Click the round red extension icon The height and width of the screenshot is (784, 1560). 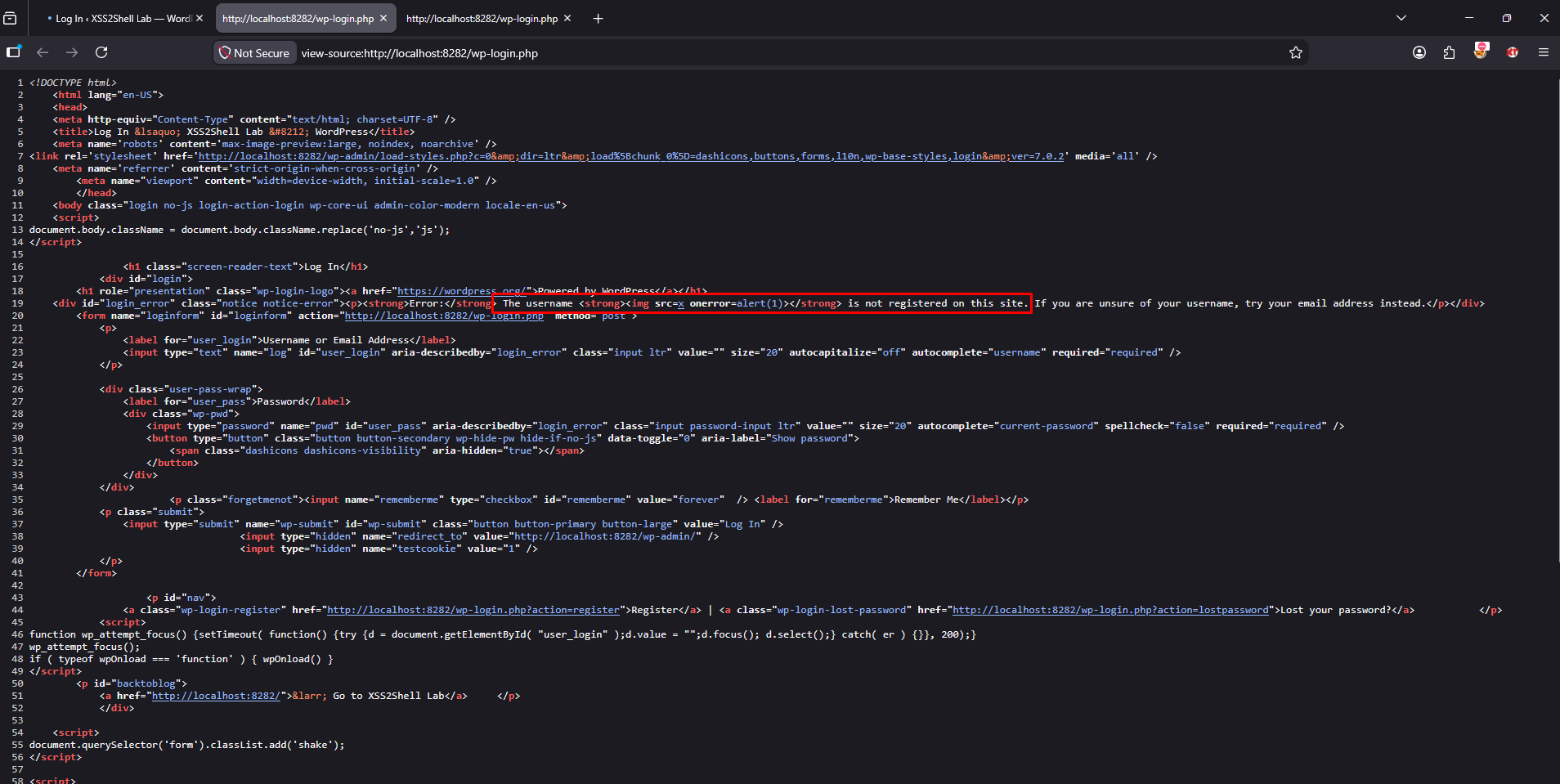click(1513, 52)
